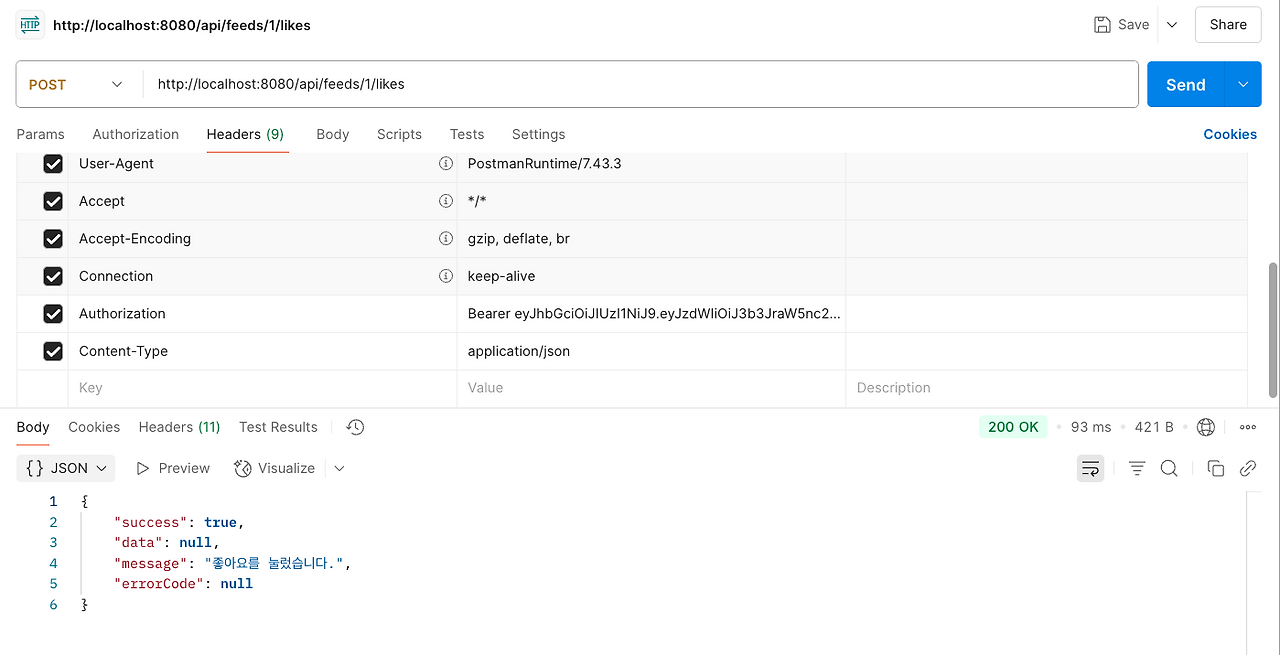Click the response link icon
Viewport: 1280px width, 655px height.
pyautogui.click(x=1248, y=468)
